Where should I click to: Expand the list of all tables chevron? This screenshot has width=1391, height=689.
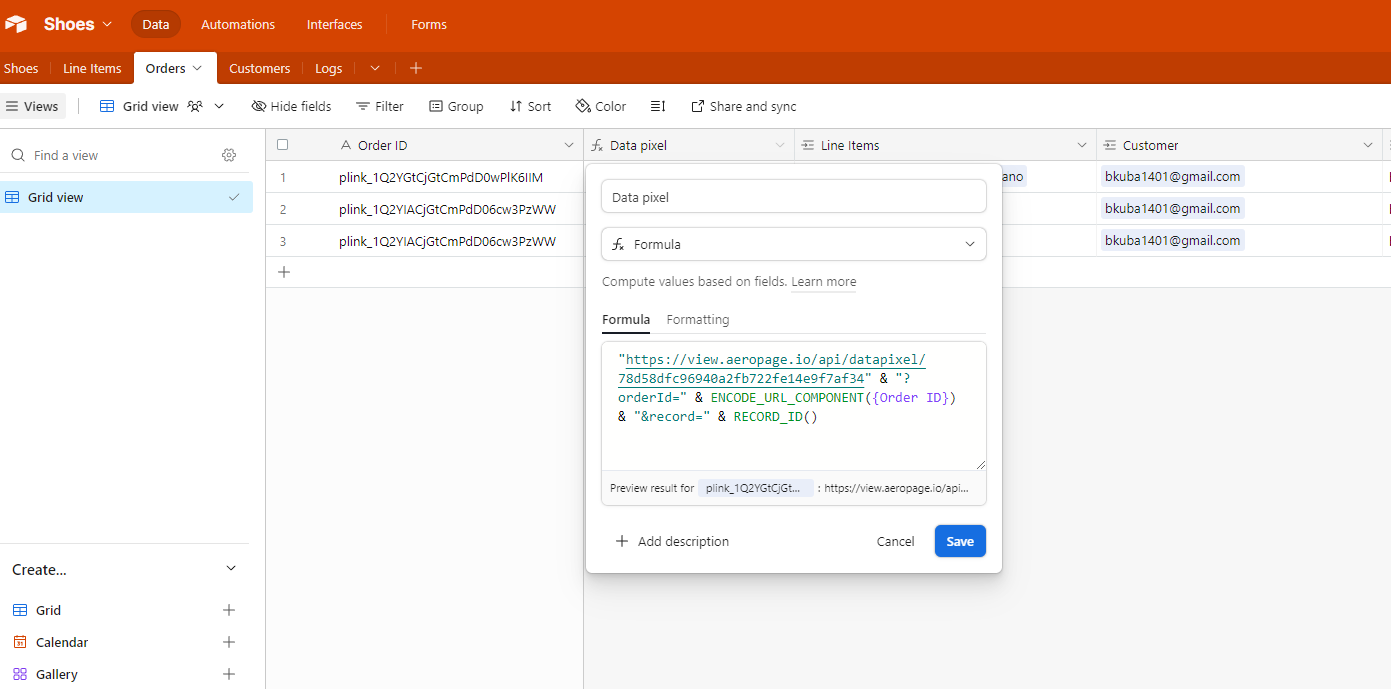pyautogui.click(x=375, y=68)
